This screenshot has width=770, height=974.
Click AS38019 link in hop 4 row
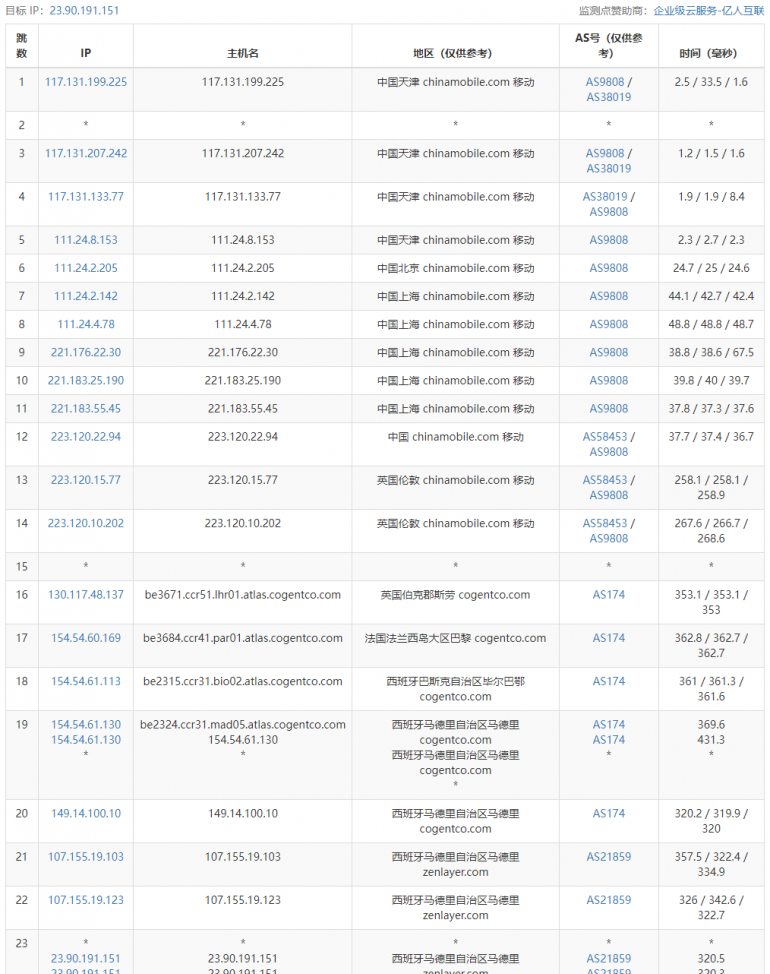point(605,197)
